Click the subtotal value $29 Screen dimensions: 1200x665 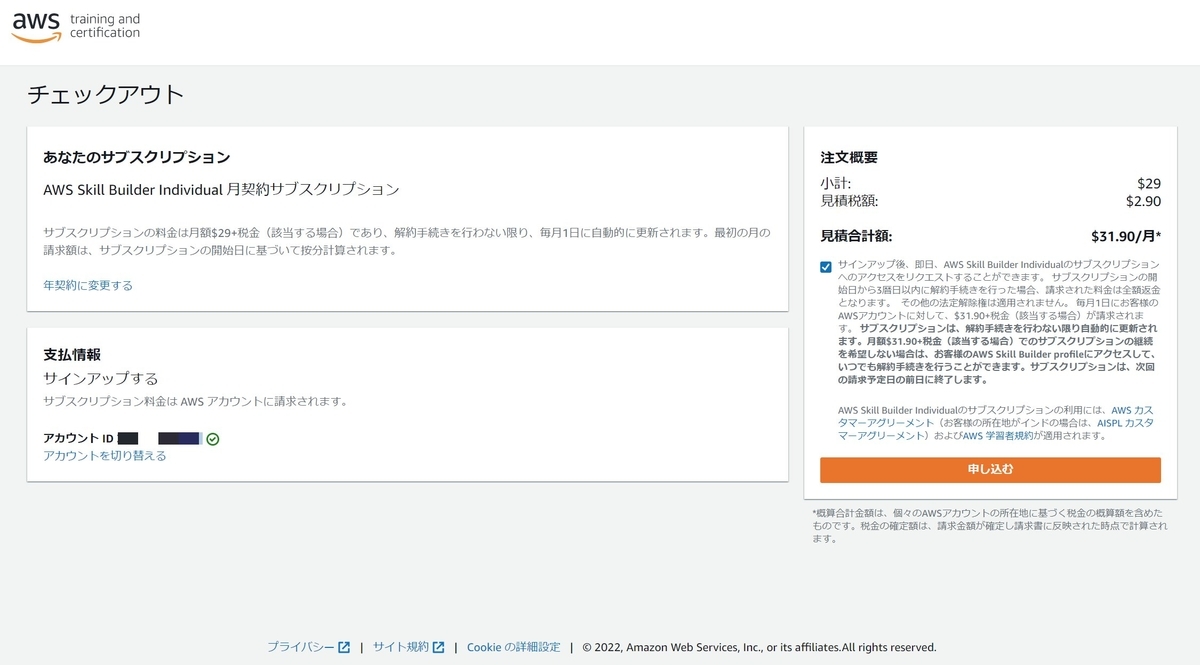tap(1149, 183)
